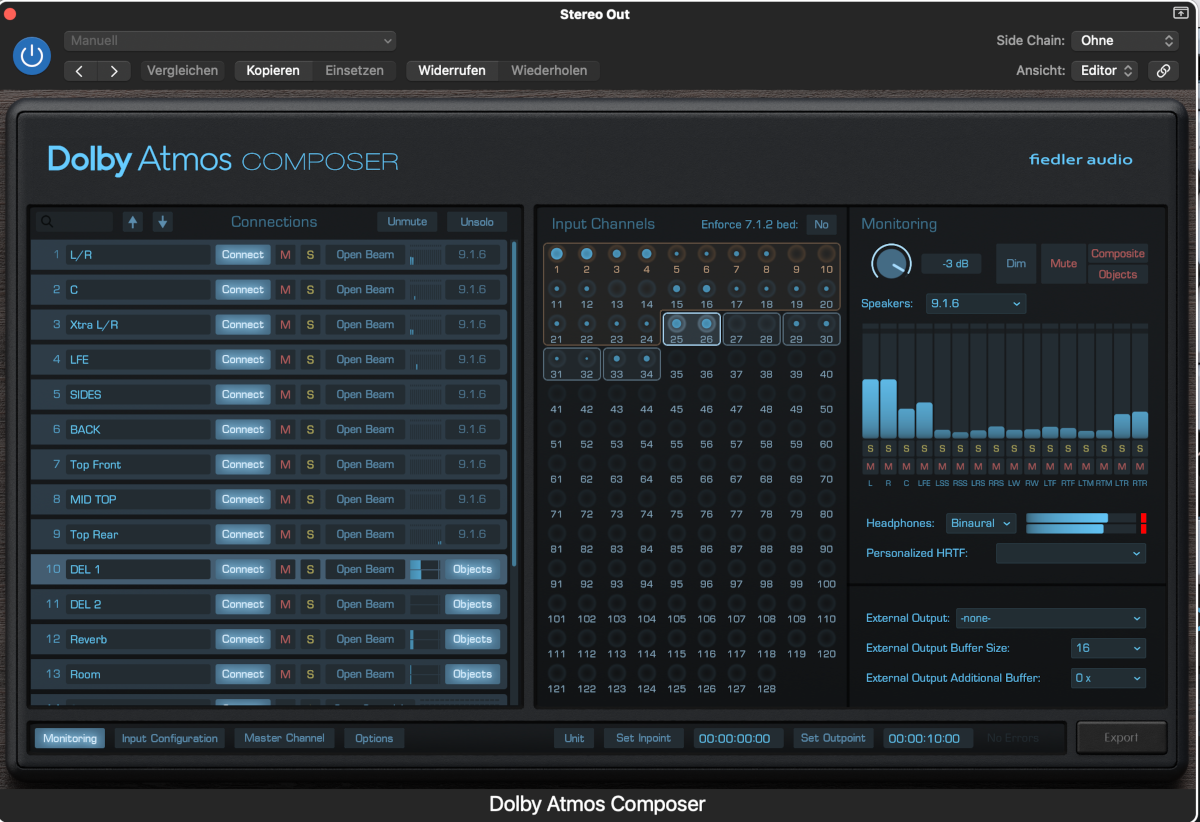Click the Widerrufen button
The image size is (1200, 822).
[x=452, y=71]
